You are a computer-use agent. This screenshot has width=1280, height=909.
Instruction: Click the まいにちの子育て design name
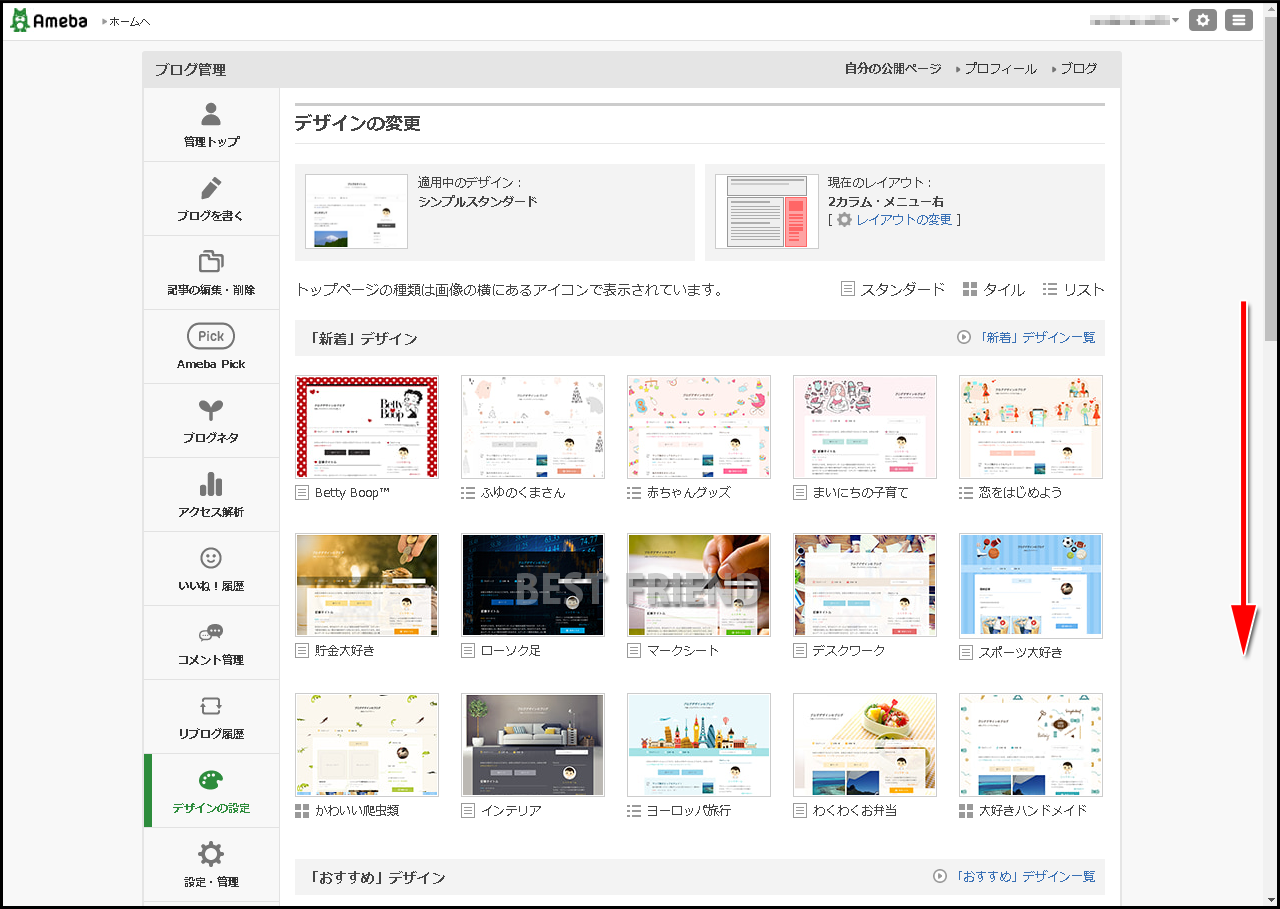pyautogui.click(x=861, y=492)
